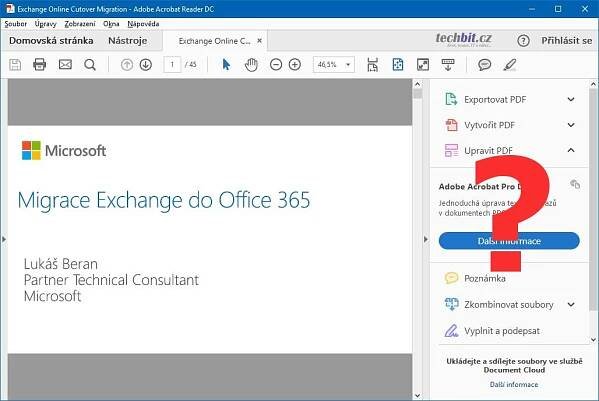The width and height of the screenshot is (599, 401).
Task: Click the Save file icon
Action: [15, 65]
